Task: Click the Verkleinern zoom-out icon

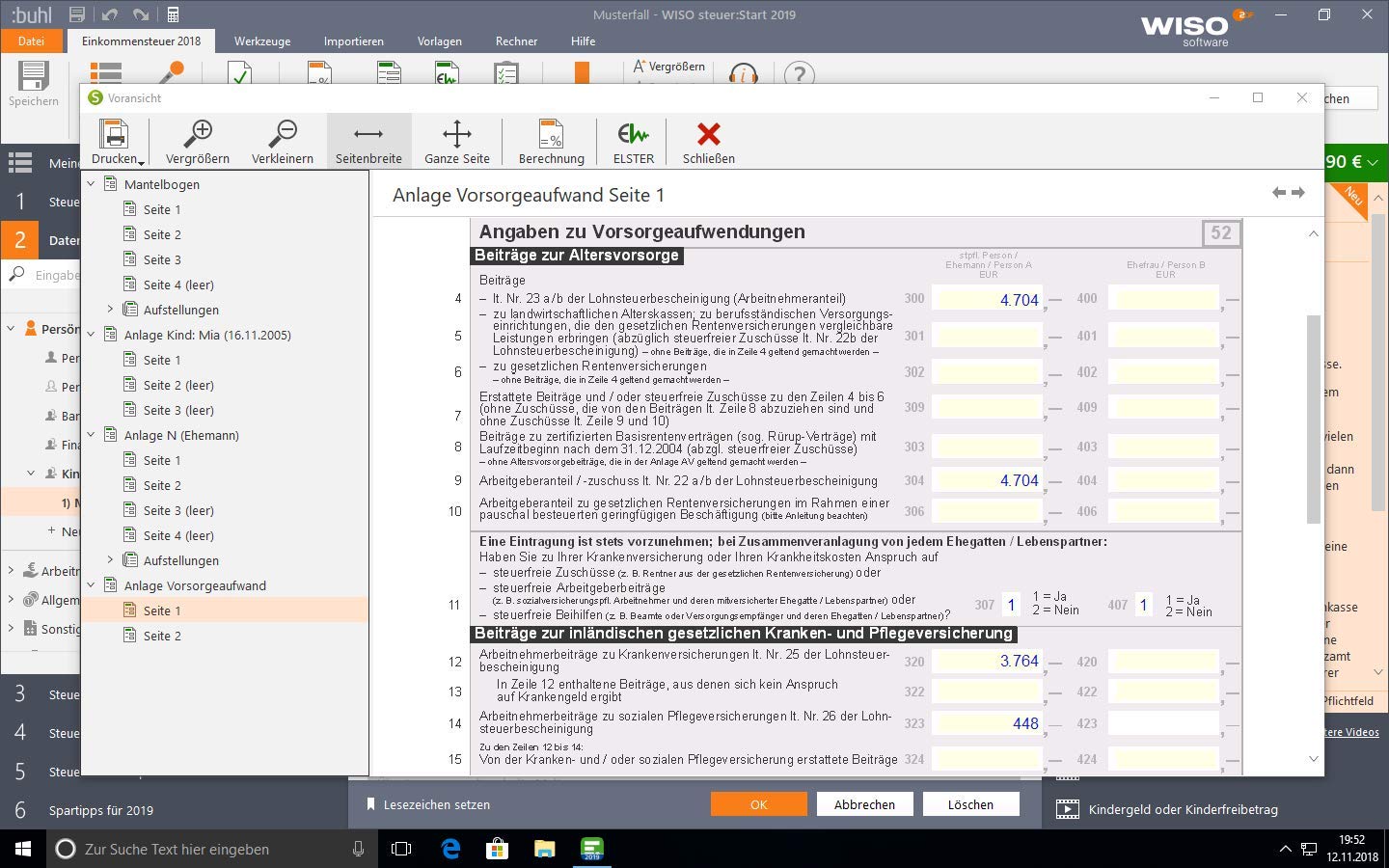Action: point(283,133)
